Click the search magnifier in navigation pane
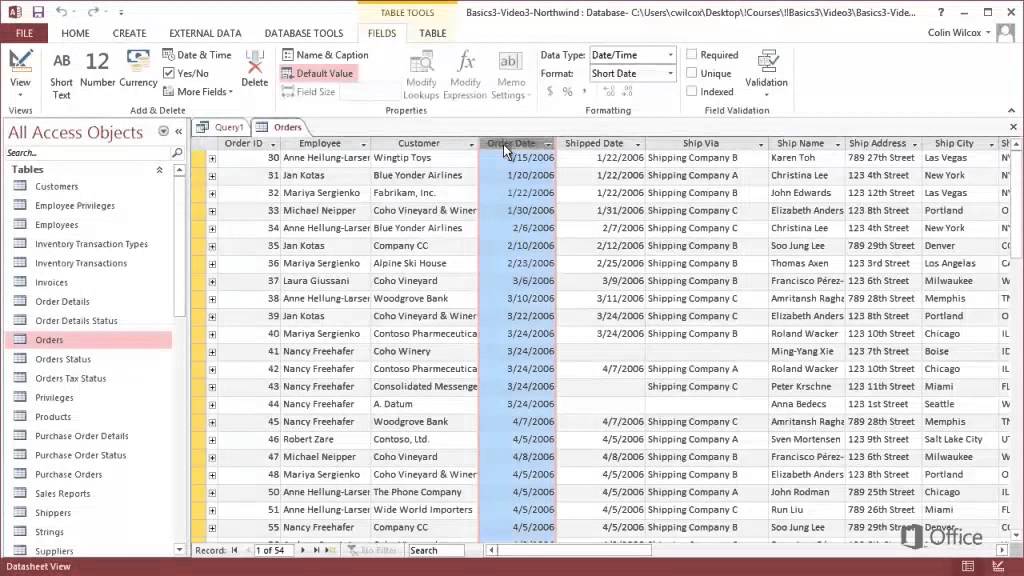The height and width of the screenshot is (576, 1024). pos(176,152)
